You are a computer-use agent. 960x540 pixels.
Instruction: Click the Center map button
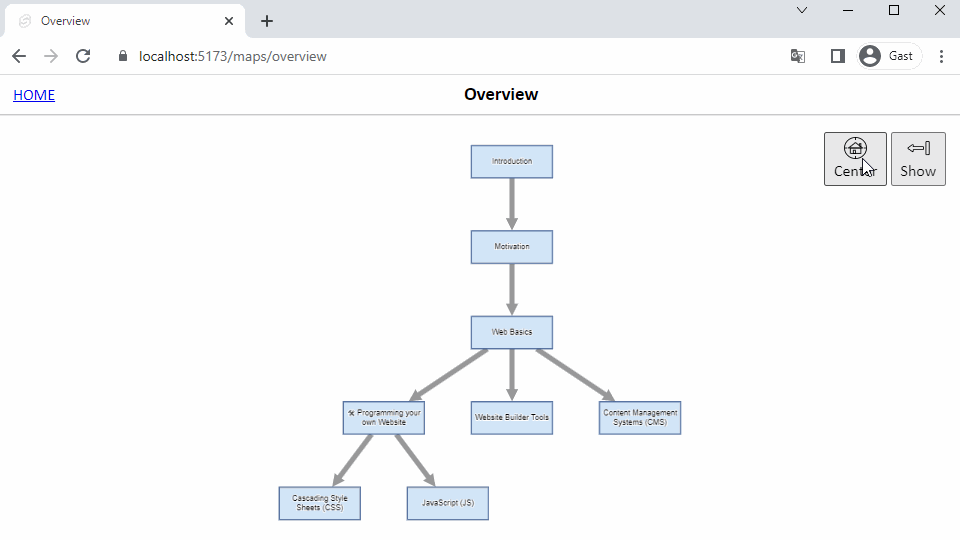pos(854,159)
